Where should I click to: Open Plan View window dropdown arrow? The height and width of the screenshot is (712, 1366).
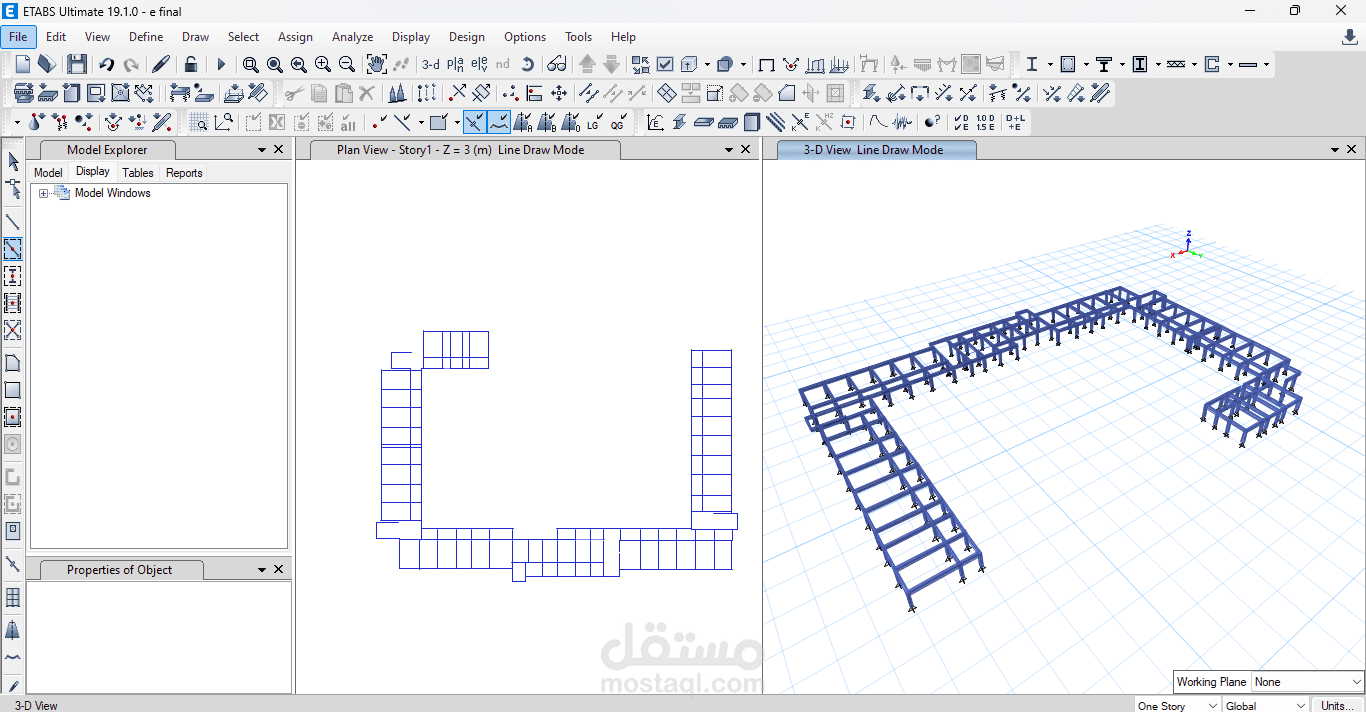pyautogui.click(x=729, y=149)
